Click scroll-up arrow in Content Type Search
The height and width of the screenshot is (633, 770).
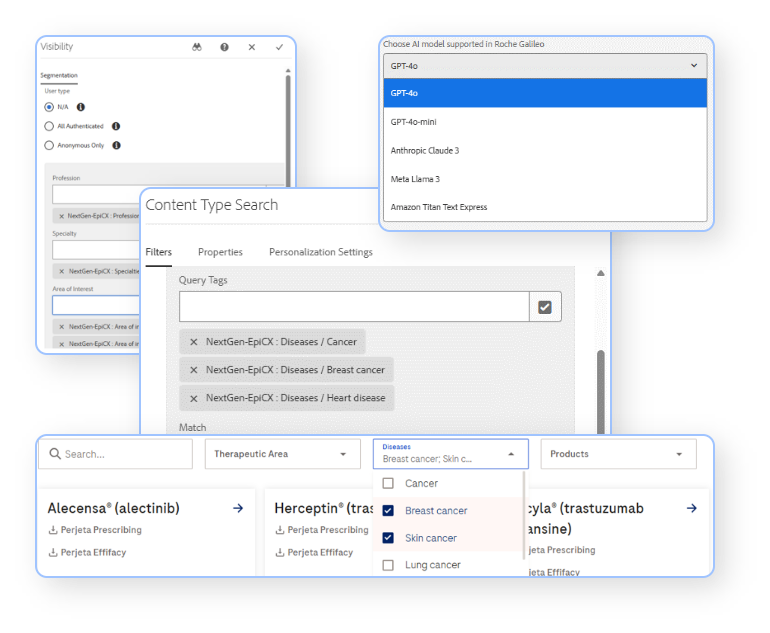(601, 273)
